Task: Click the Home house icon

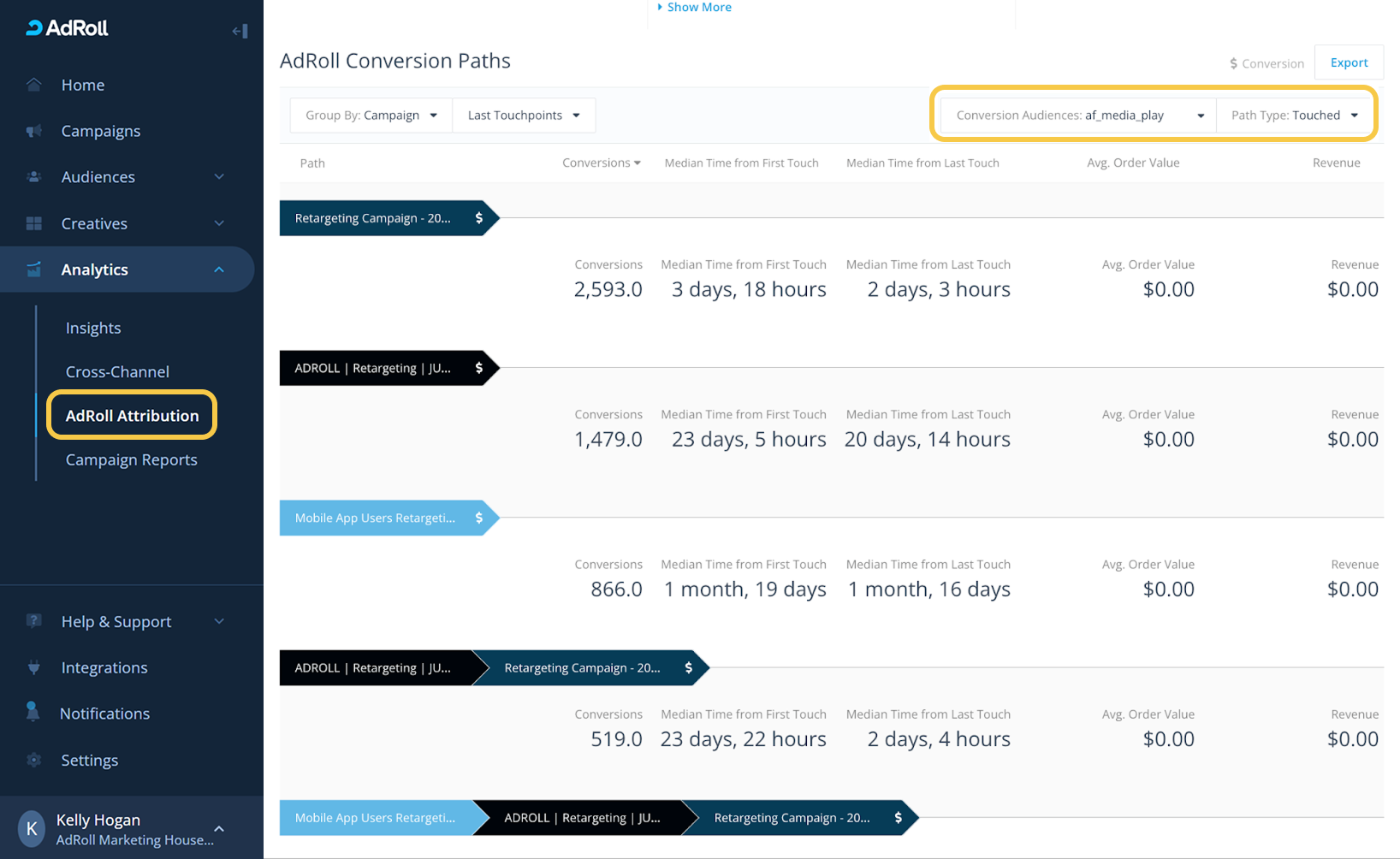Action: pos(34,85)
